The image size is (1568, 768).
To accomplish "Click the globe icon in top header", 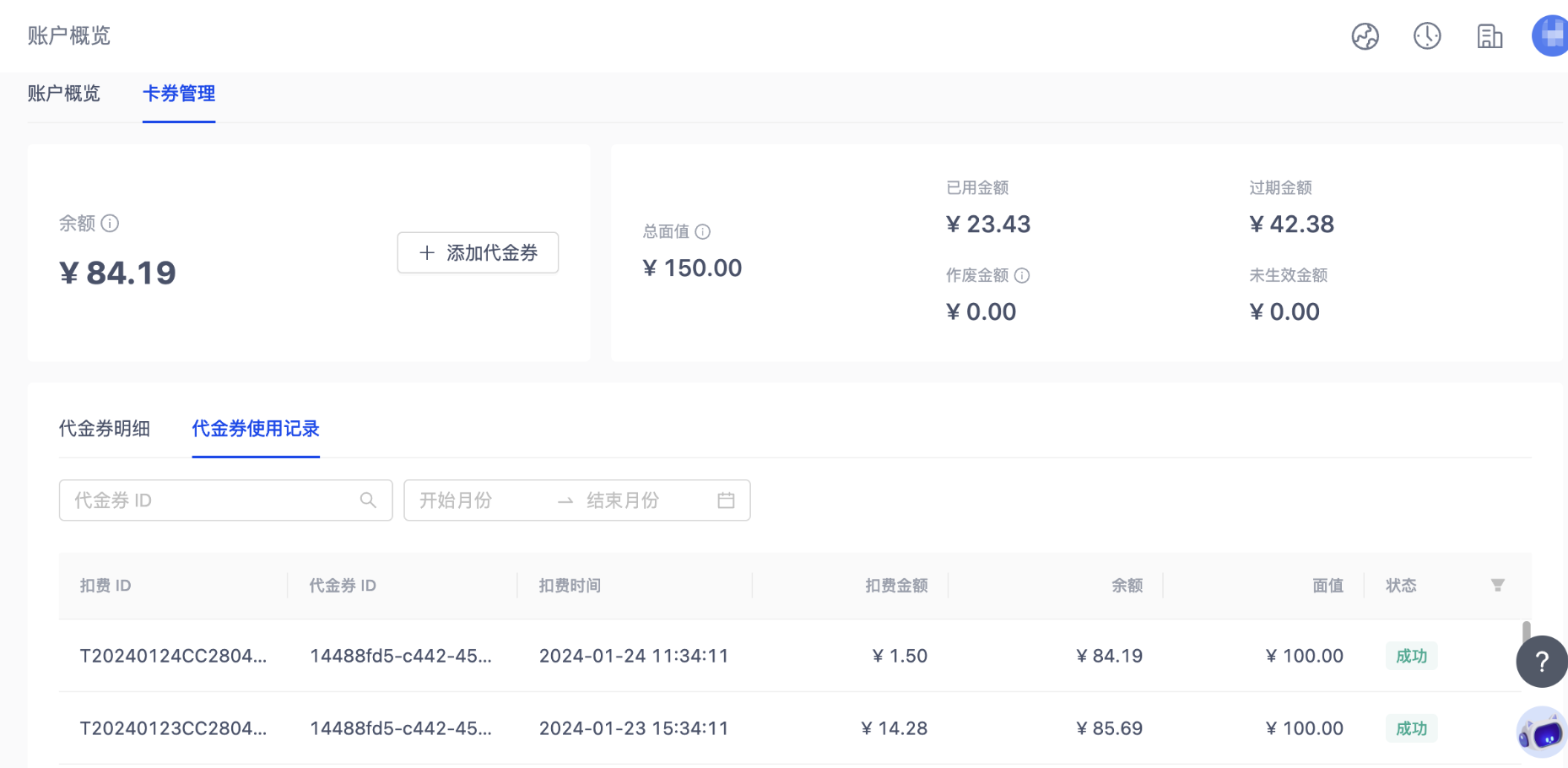I will click(x=1365, y=36).
